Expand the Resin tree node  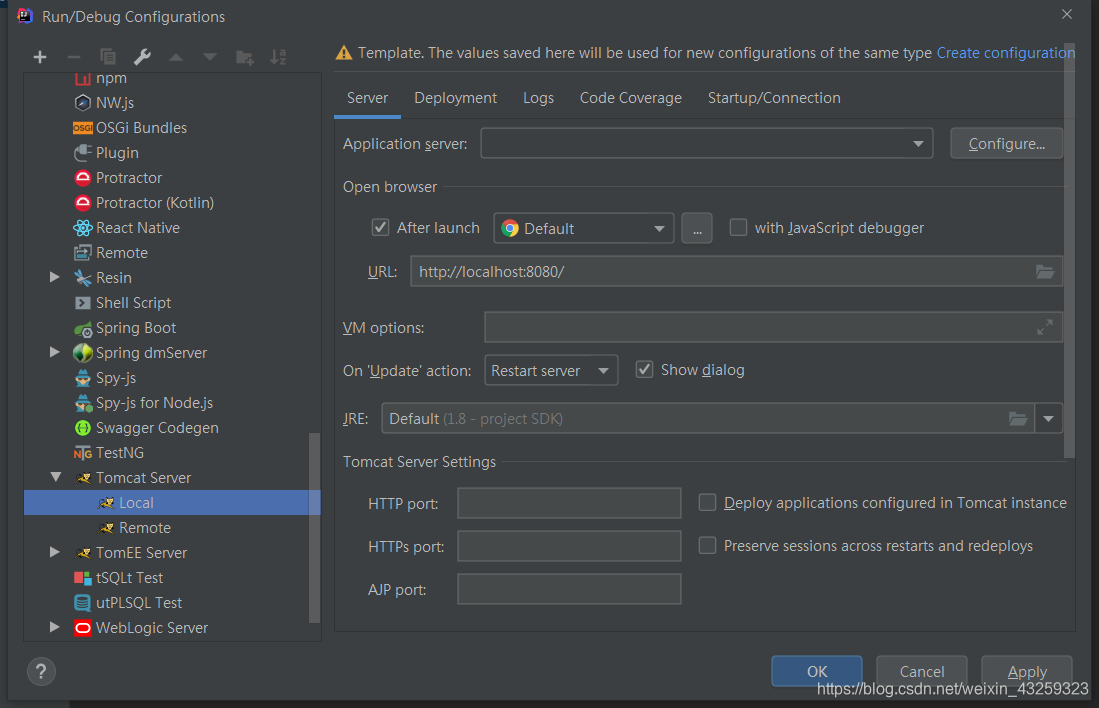55,278
